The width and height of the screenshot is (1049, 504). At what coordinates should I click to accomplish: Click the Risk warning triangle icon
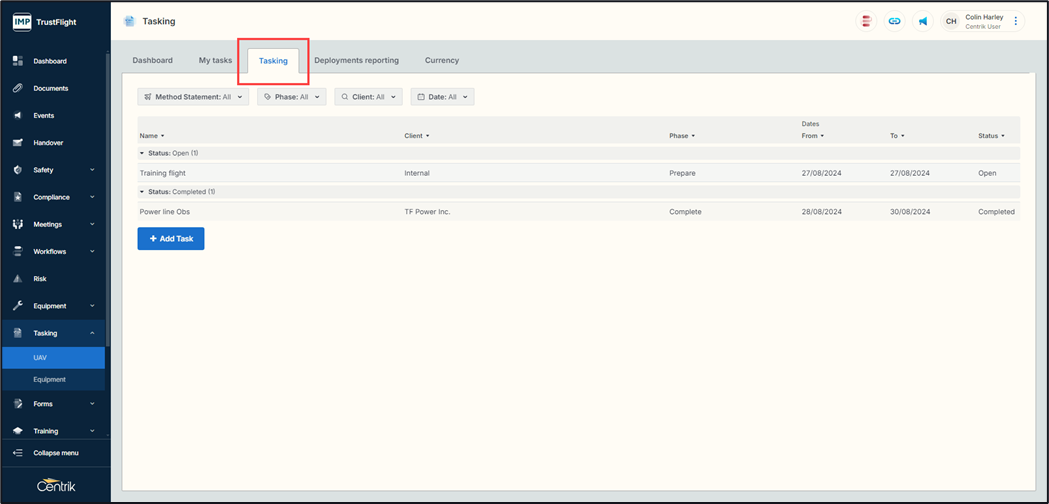18,279
